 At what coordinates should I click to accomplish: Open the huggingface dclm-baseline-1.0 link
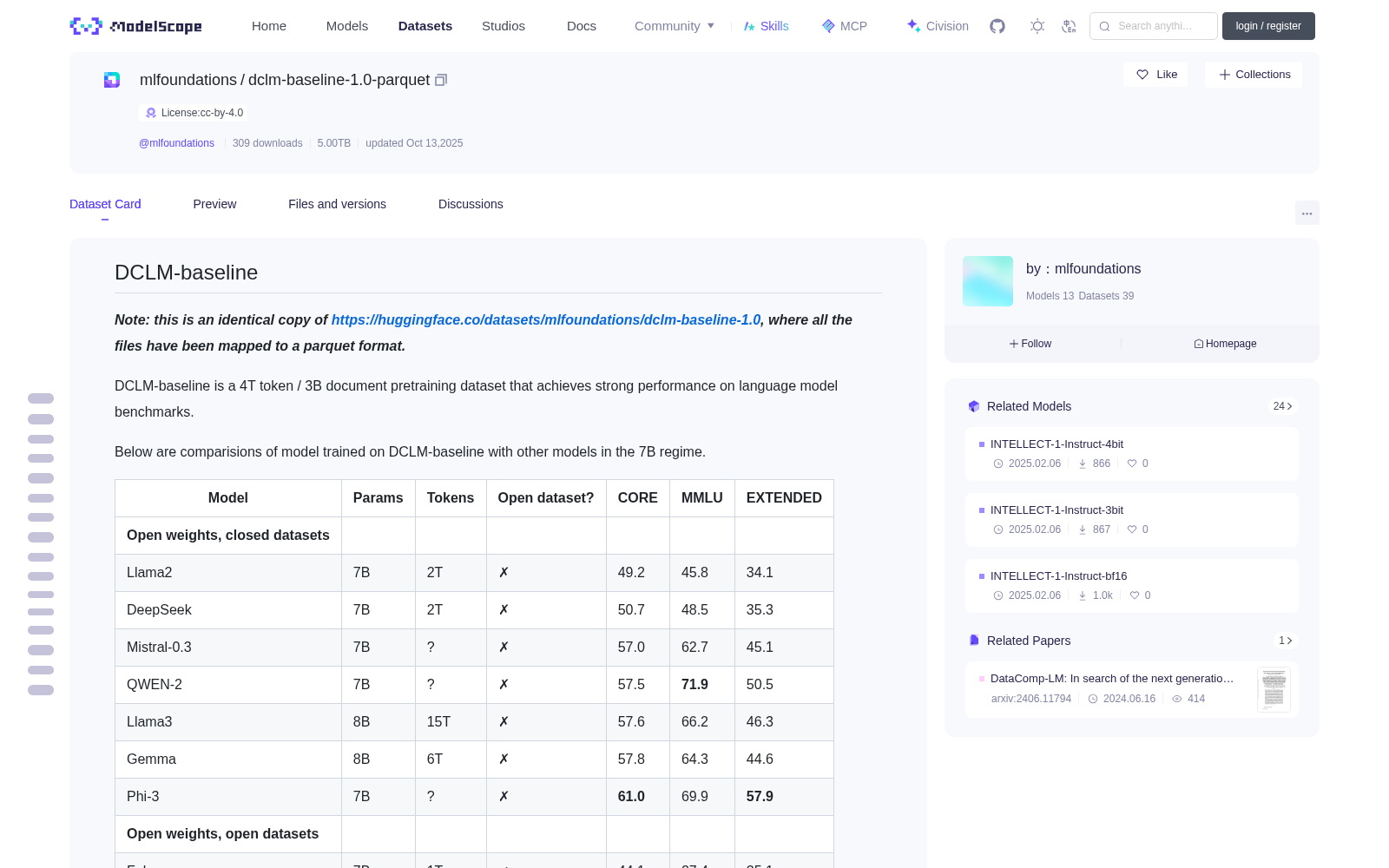coord(545,319)
